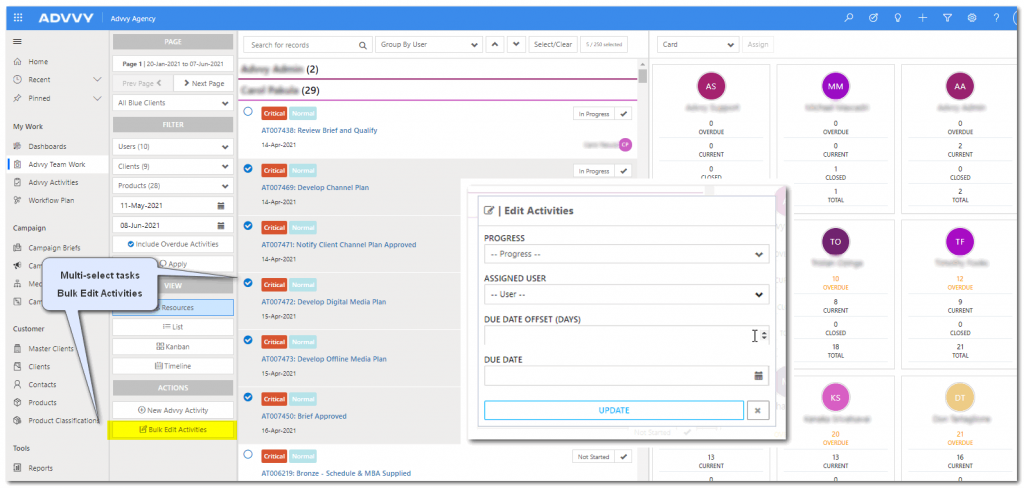The width and height of the screenshot is (1024, 488).
Task: Click the plus icon in the top bar
Action: [x=922, y=18]
